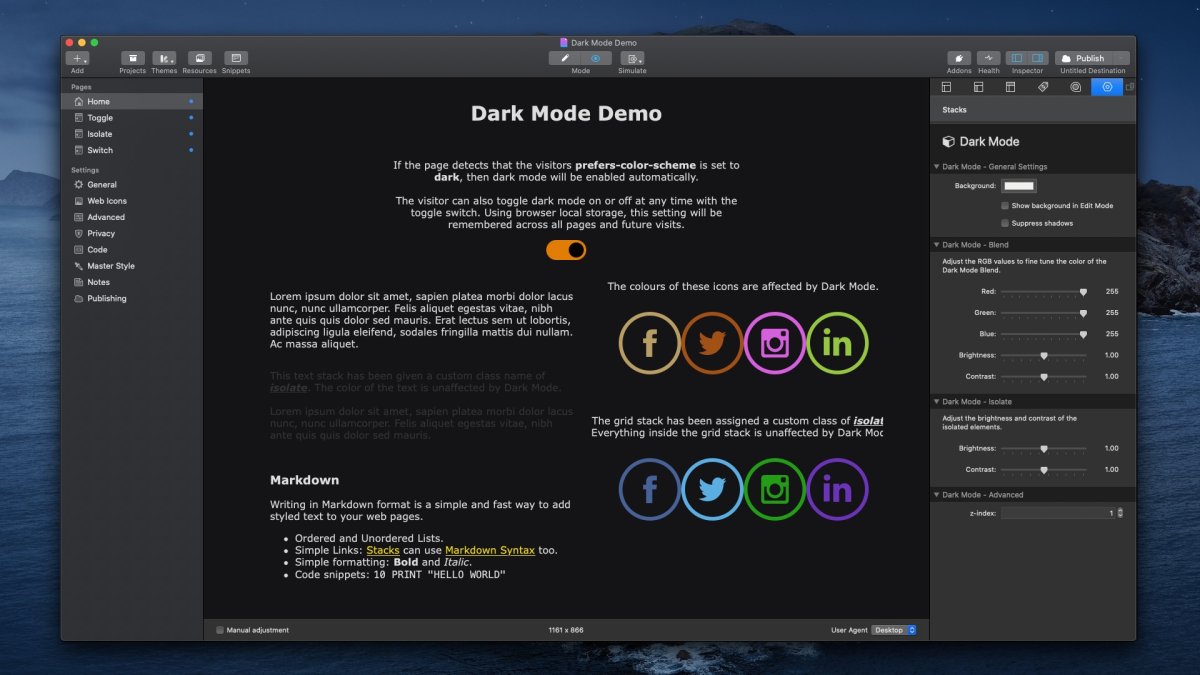This screenshot has height=675, width=1200.
Task: Open Web Icons settings in sidebar
Action: 132,201
